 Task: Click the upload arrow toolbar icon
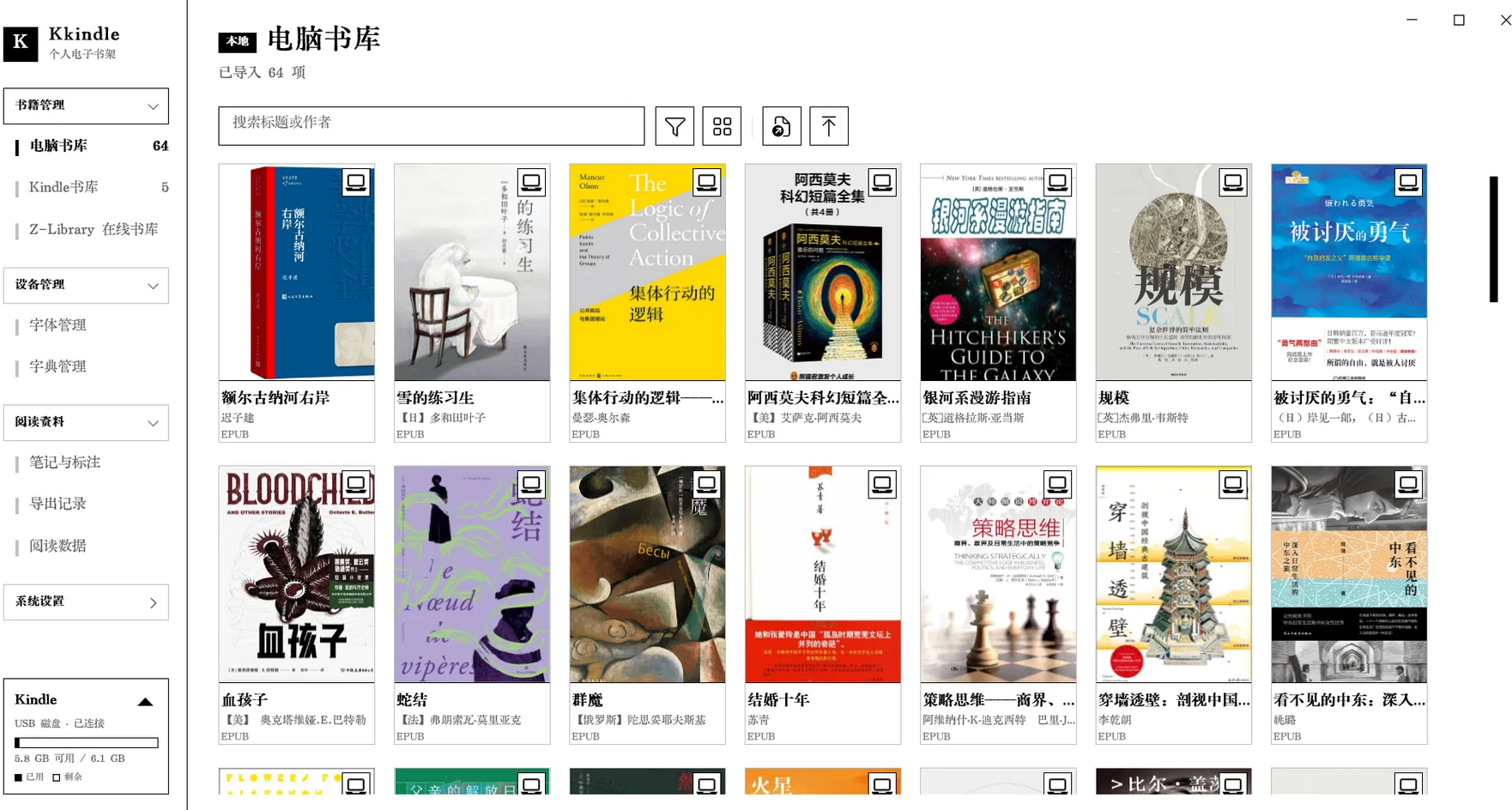(x=829, y=127)
